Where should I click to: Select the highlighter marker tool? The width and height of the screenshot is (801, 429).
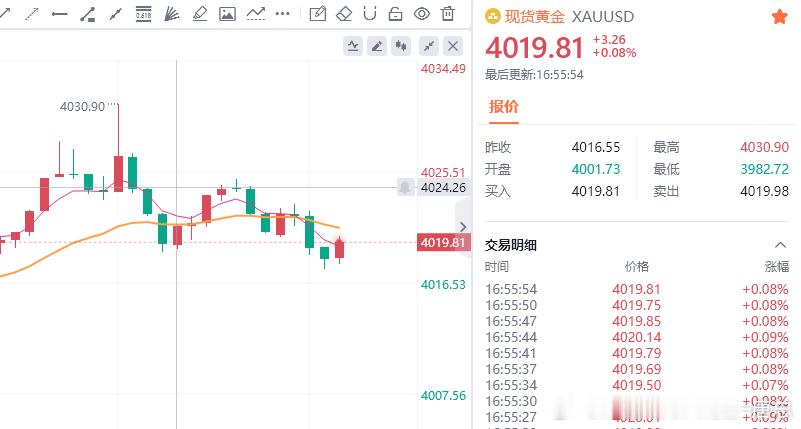point(199,14)
